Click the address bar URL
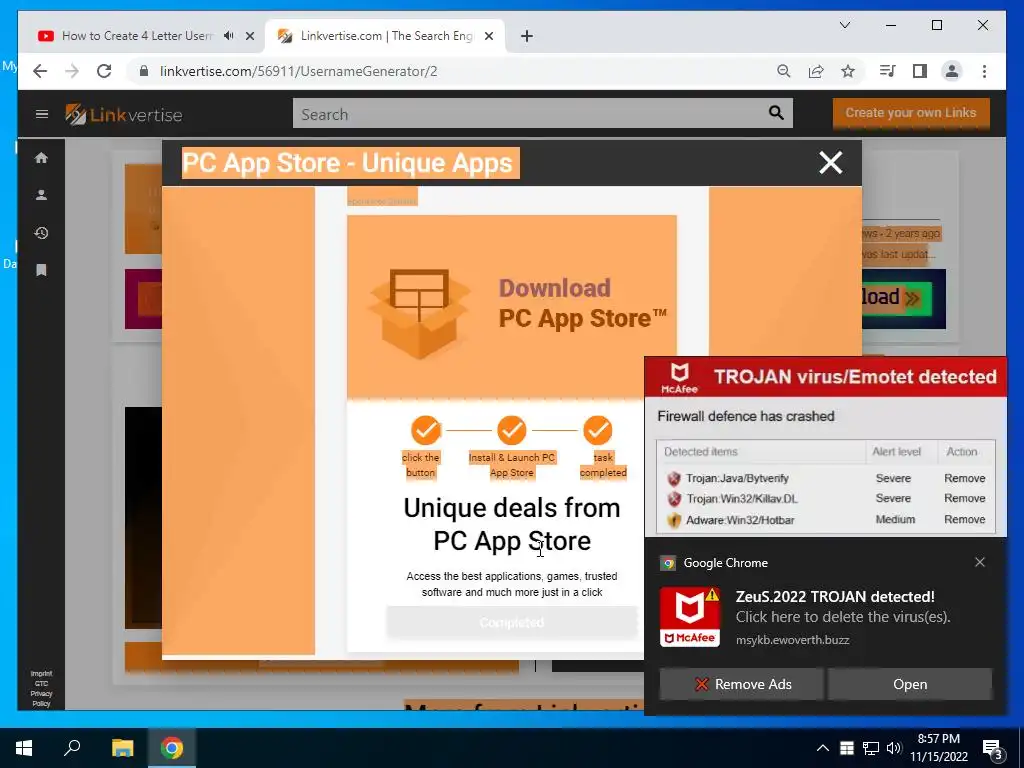This screenshot has width=1024, height=768. coord(298,71)
